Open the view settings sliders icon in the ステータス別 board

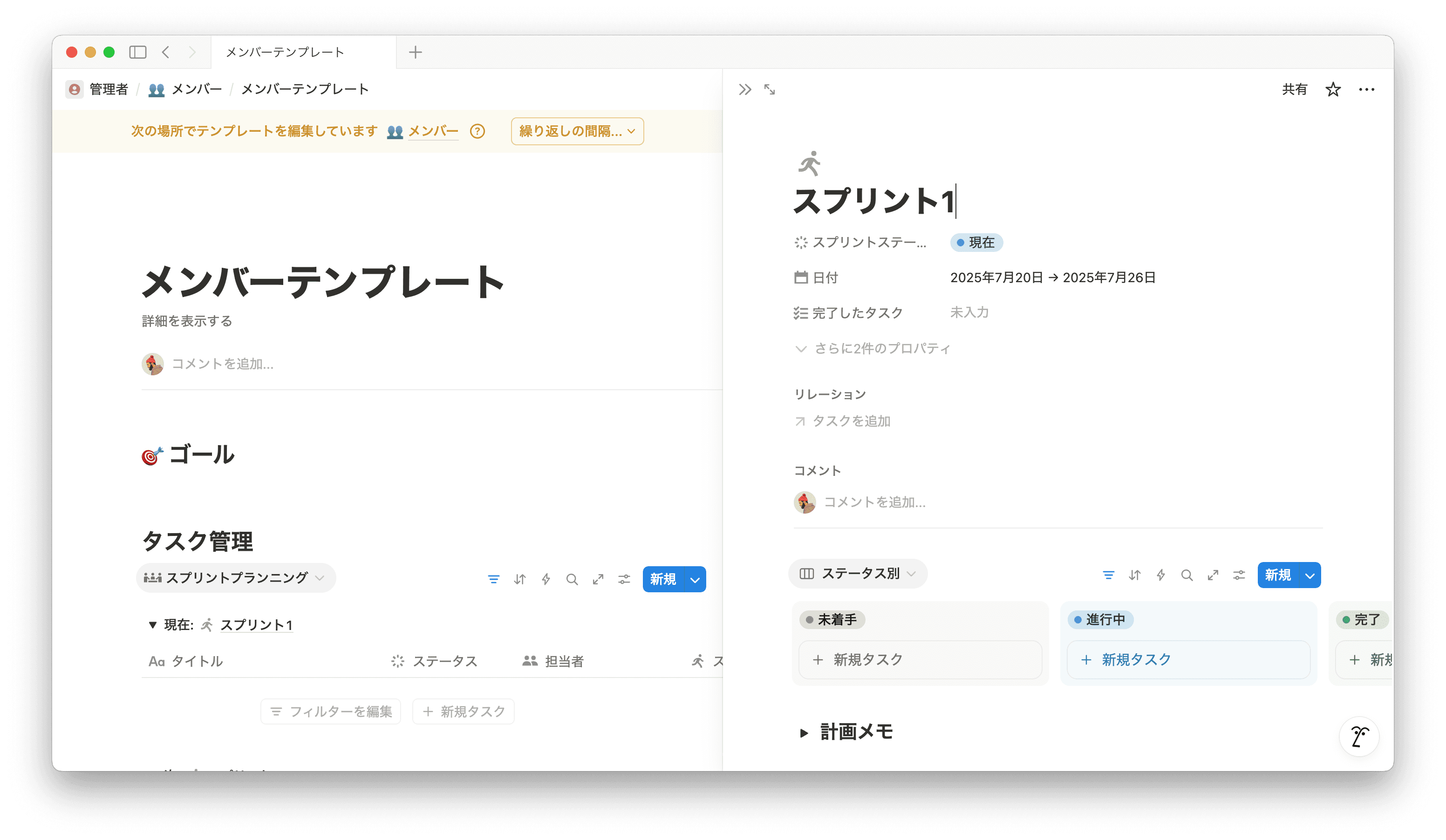(x=1239, y=575)
